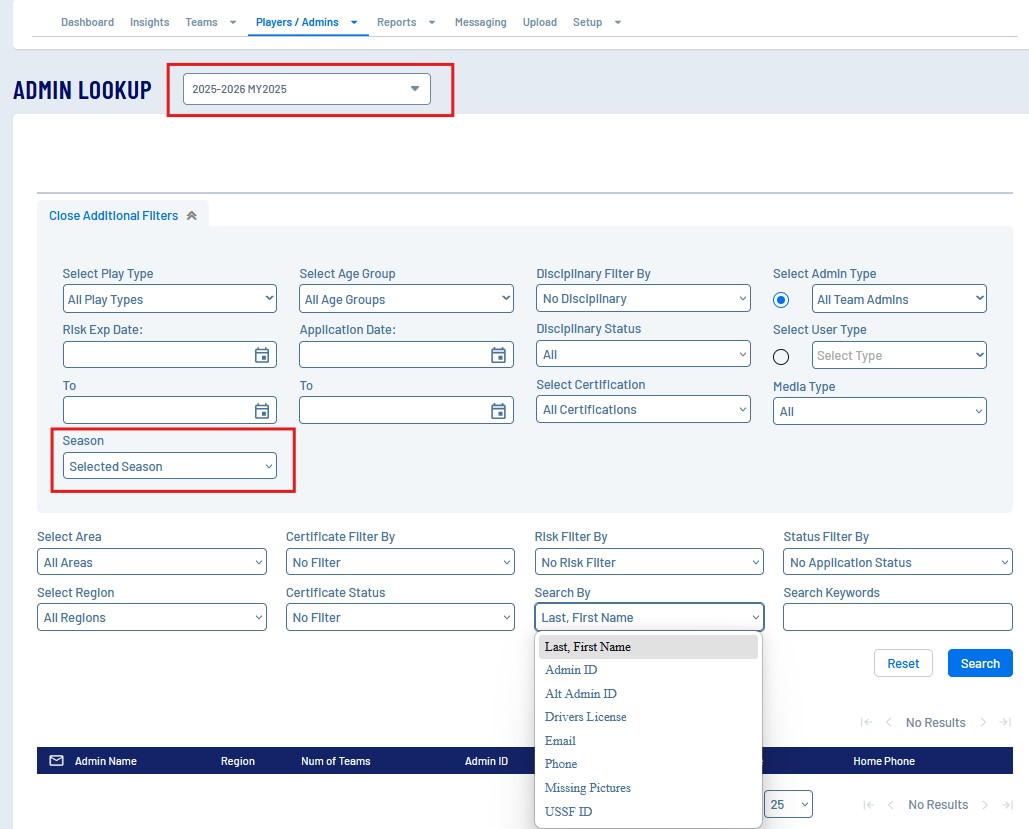Click the Reset button
The height and width of the screenshot is (829, 1029).
[903, 664]
